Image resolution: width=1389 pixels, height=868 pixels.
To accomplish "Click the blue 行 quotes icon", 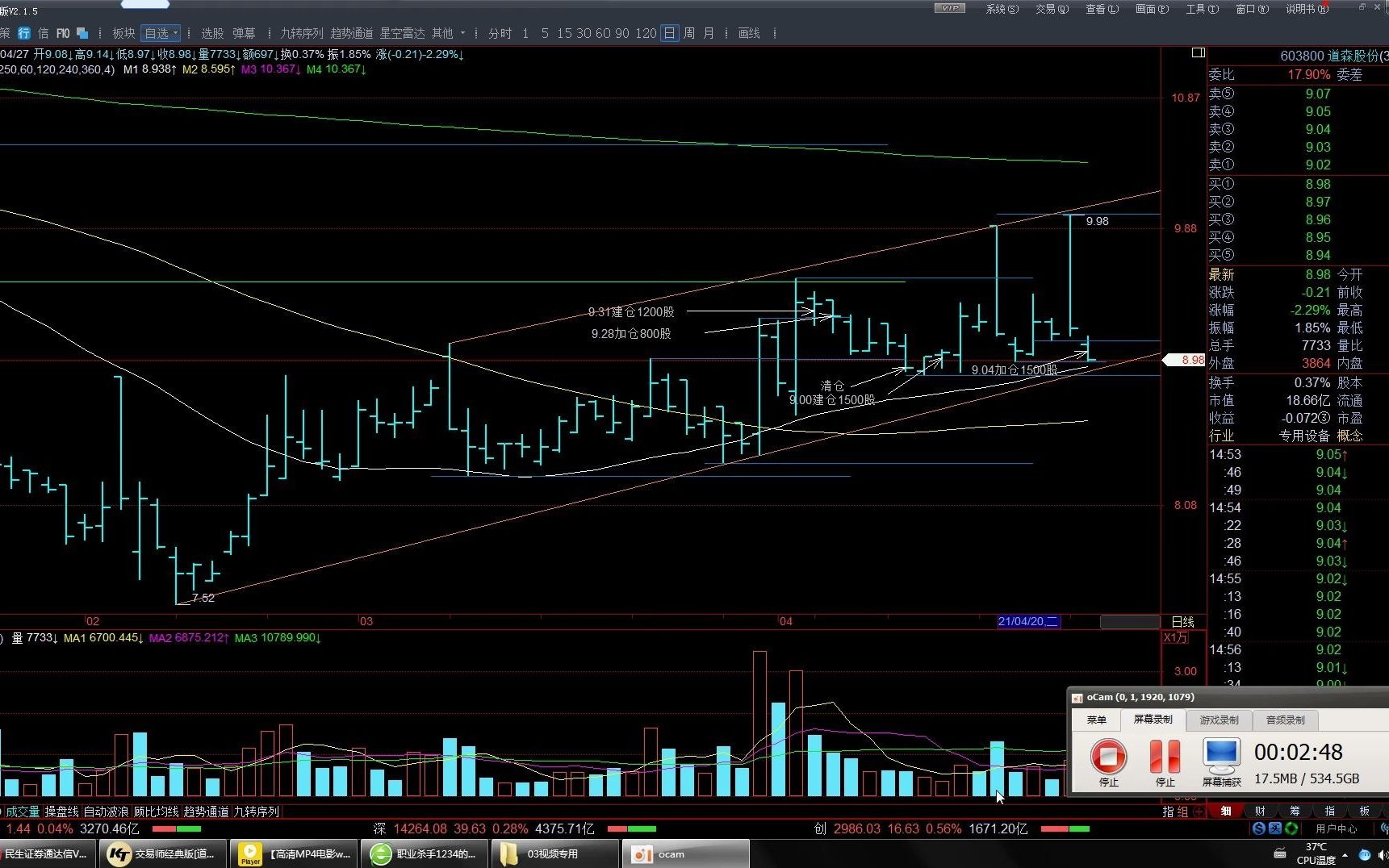I will click(24, 33).
